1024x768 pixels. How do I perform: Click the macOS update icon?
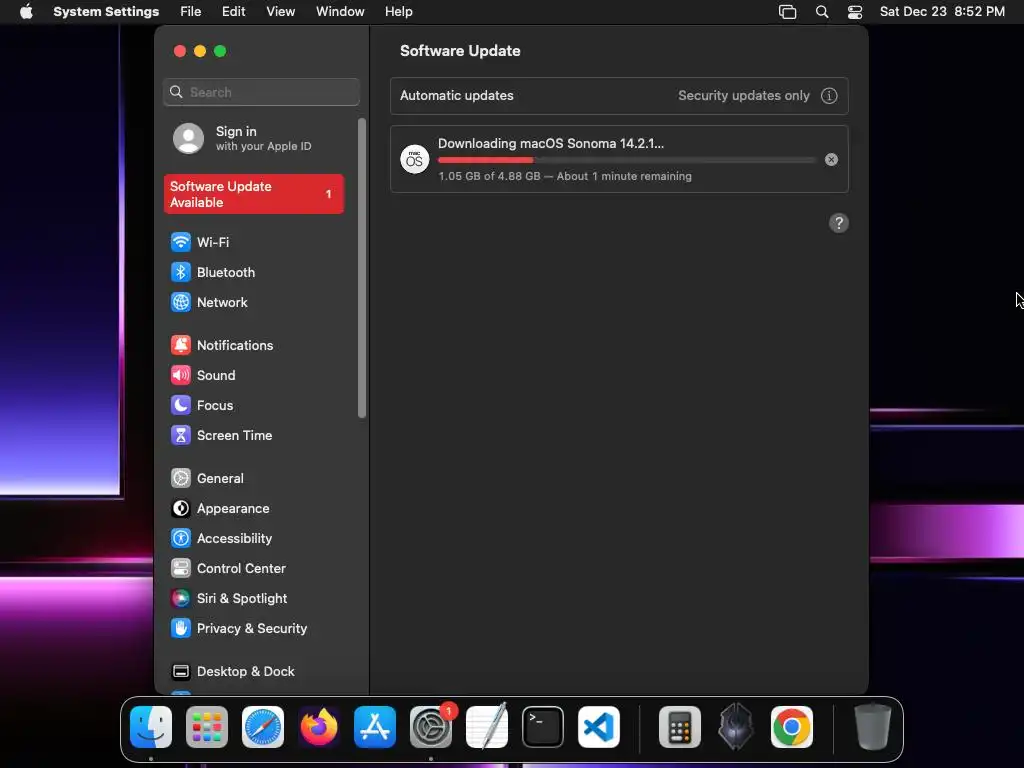click(x=415, y=160)
